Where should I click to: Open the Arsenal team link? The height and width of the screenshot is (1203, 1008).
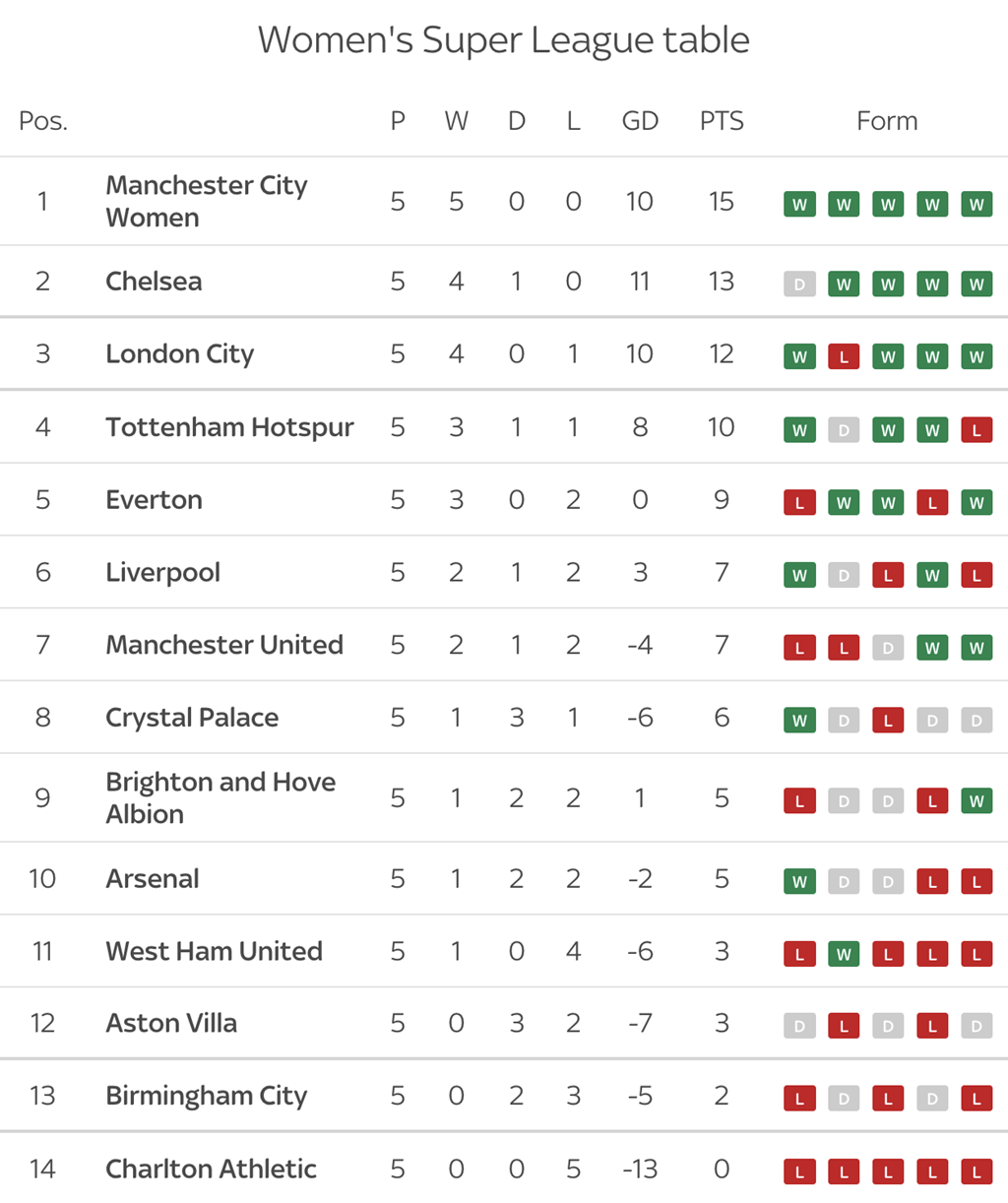click(x=153, y=878)
